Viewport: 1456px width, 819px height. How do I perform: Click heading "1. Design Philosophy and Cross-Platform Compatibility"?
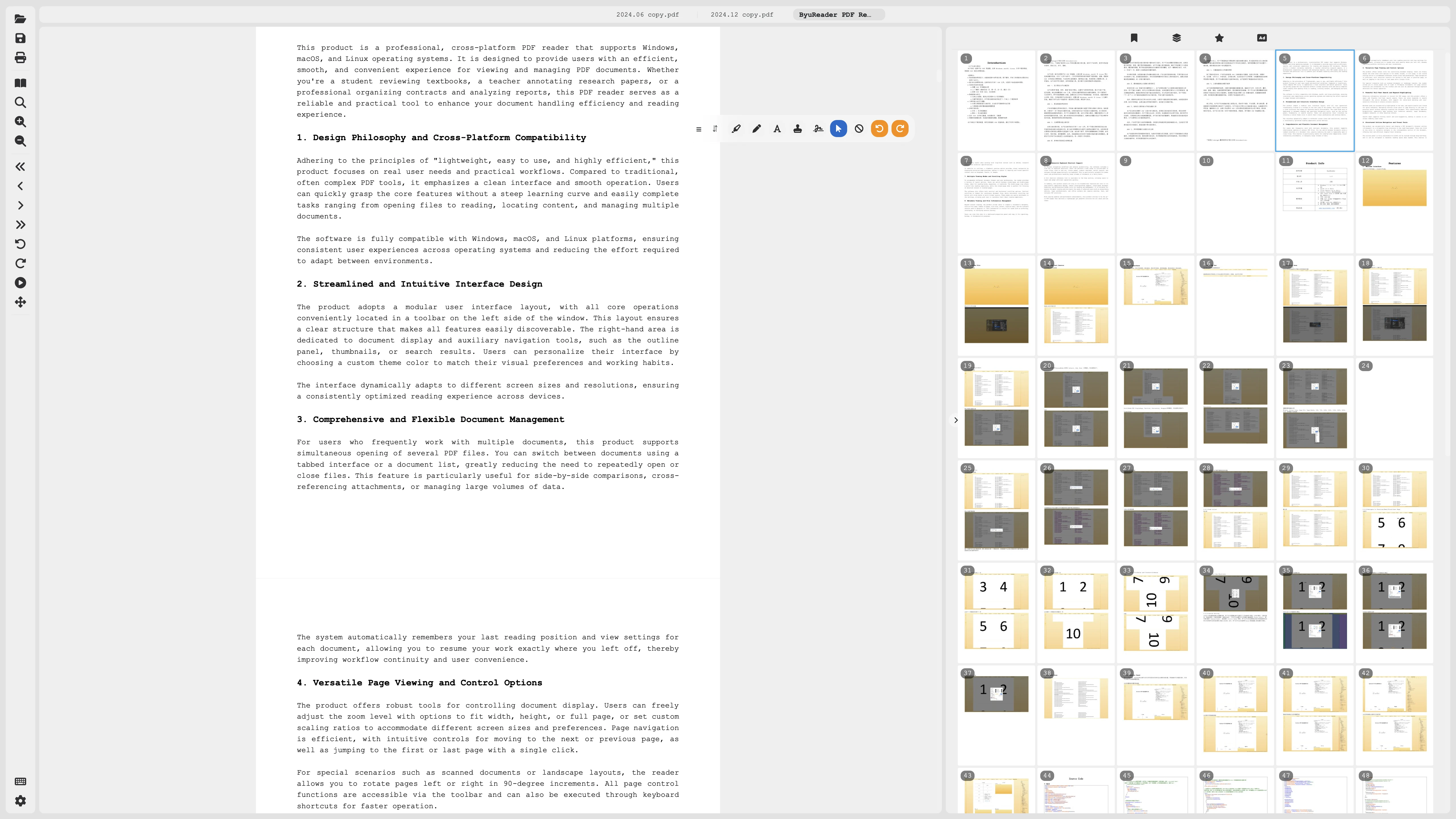(x=441, y=138)
